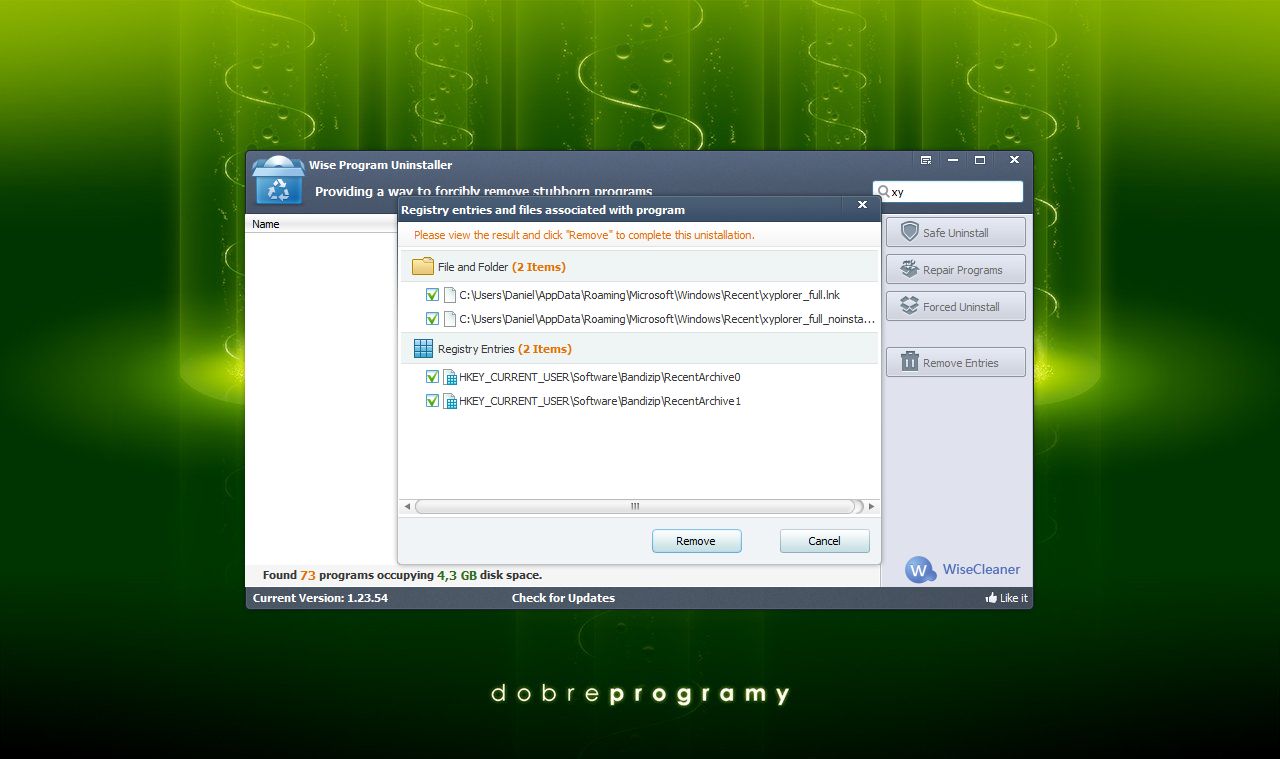1280x759 pixels.
Task: Toggle the Bandizip RecentArchive1 registry checkbox
Action: (432, 401)
